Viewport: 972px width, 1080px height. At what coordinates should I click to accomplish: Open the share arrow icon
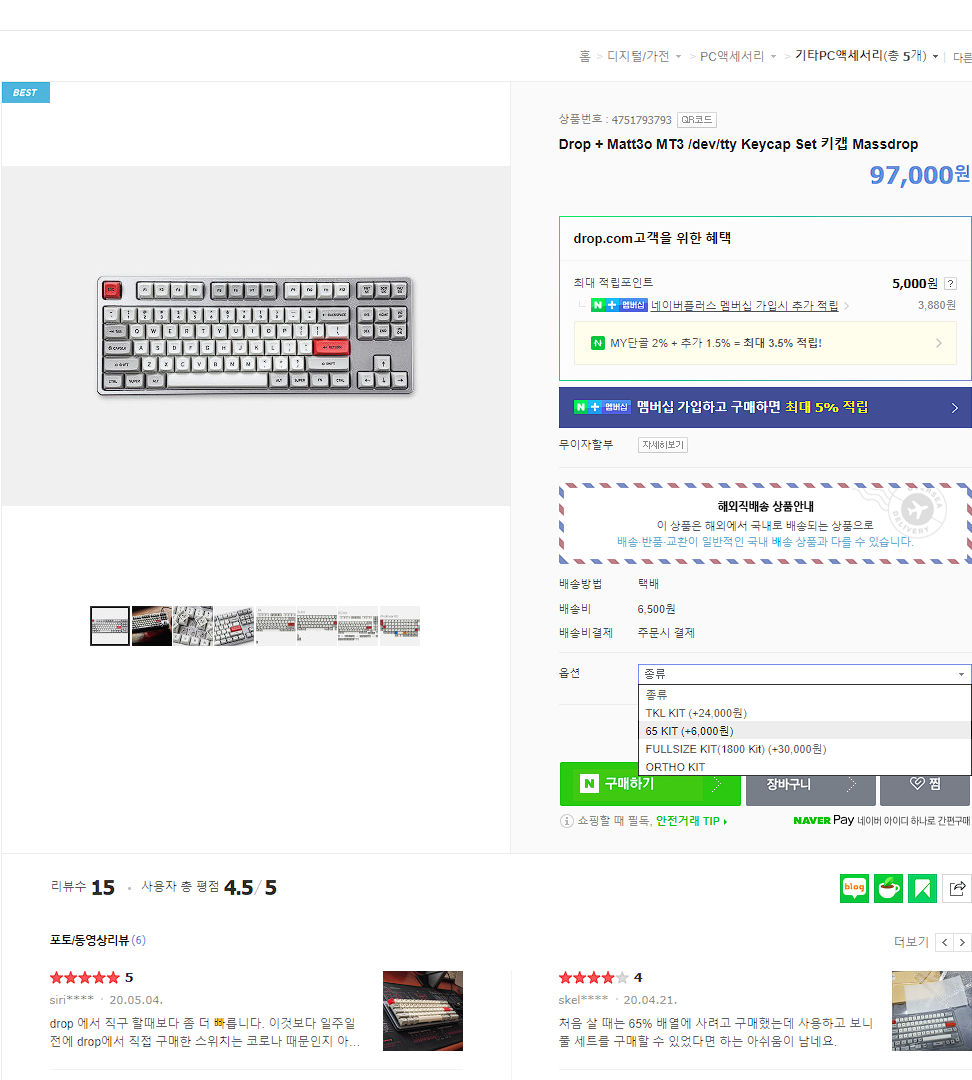tap(957, 888)
